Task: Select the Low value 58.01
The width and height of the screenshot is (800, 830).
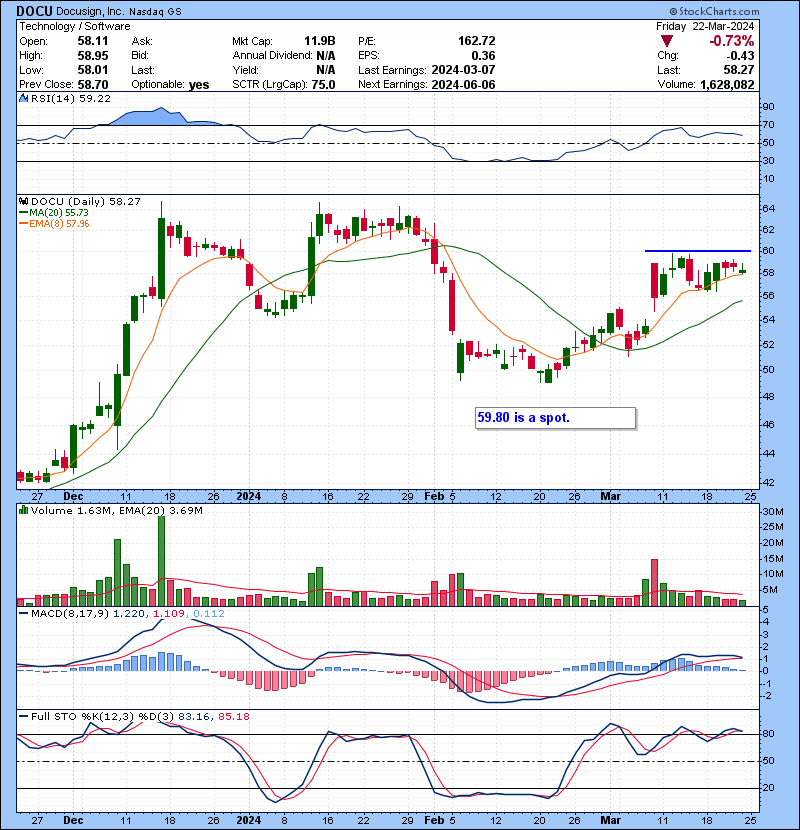Action: coord(93,70)
